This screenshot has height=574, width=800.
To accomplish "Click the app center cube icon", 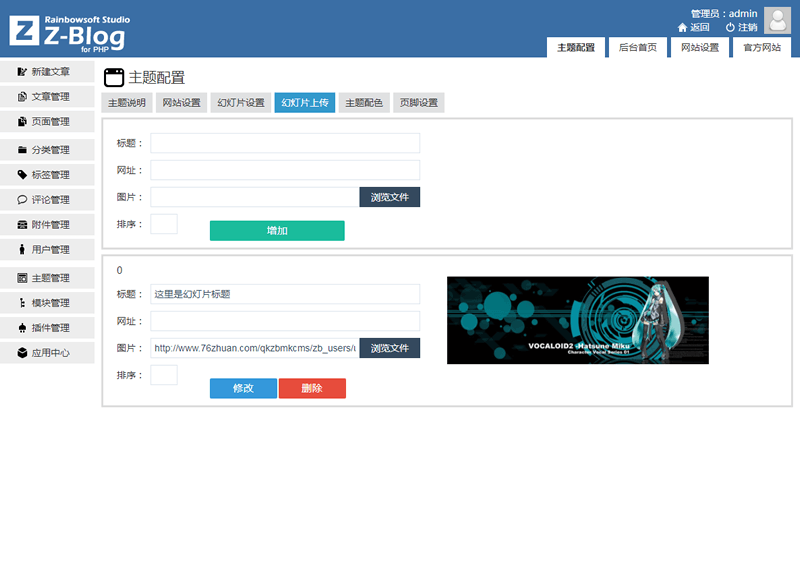I will (22, 353).
